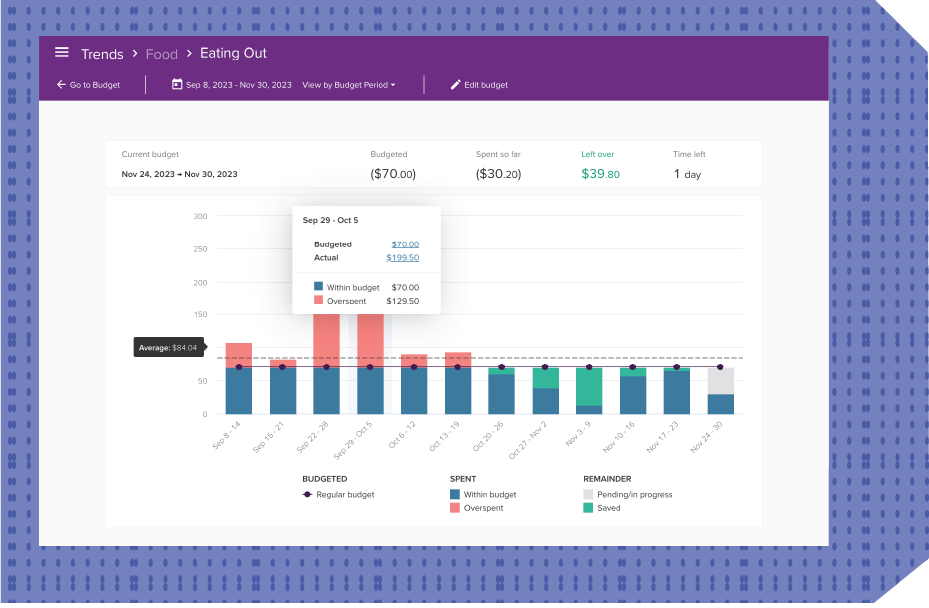The width and height of the screenshot is (929, 608).
Task: Click the Go to Budget link
Action: coord(94,85)
